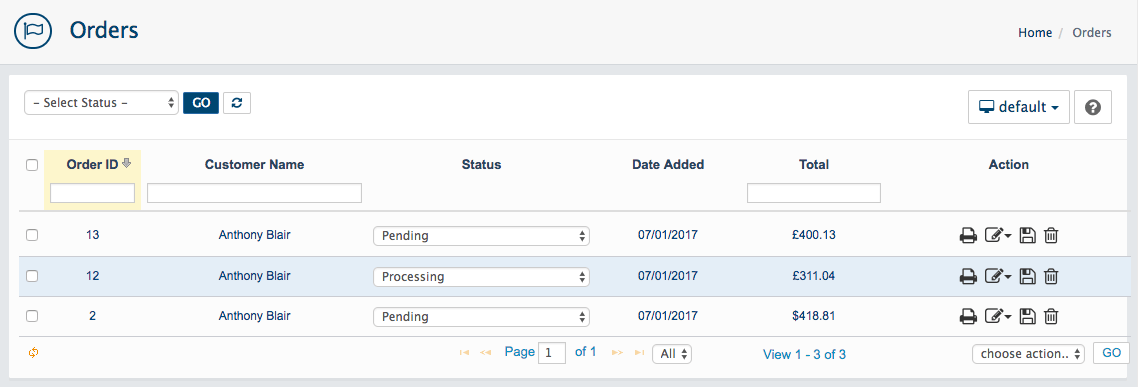Click GO button next to choose action
This screenshot has height=387, width=1138.
coord(1111,354)
